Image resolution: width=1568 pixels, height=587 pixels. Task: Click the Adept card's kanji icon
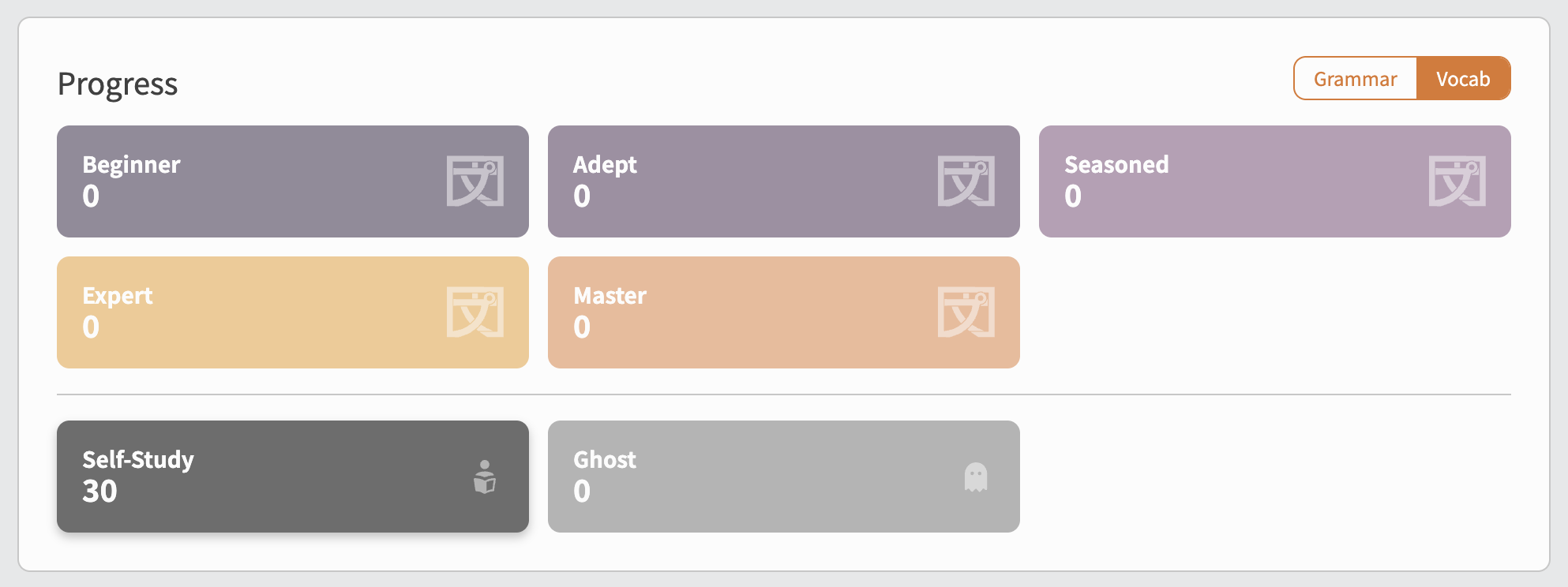[x=966, y=181]
